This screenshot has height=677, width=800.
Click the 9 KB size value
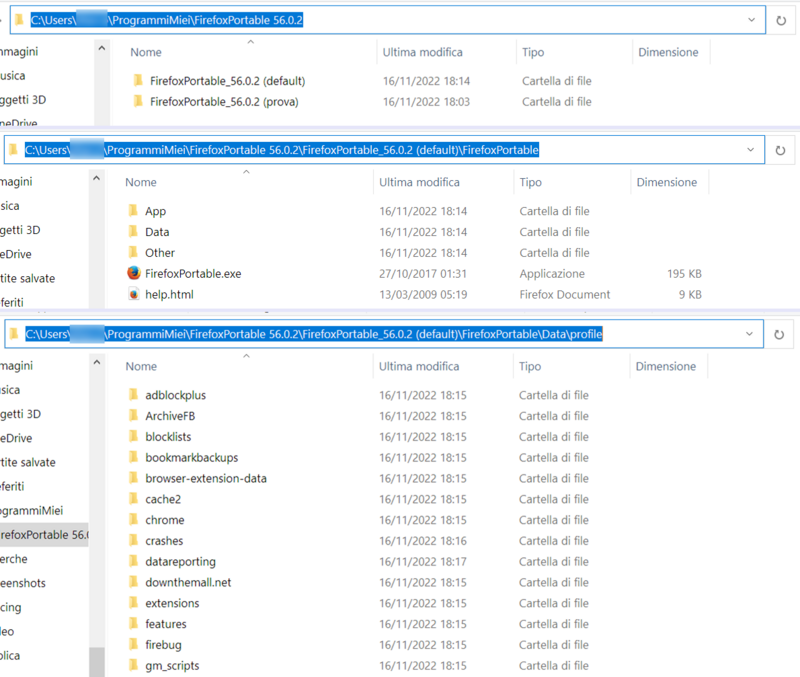click(690, 294)
